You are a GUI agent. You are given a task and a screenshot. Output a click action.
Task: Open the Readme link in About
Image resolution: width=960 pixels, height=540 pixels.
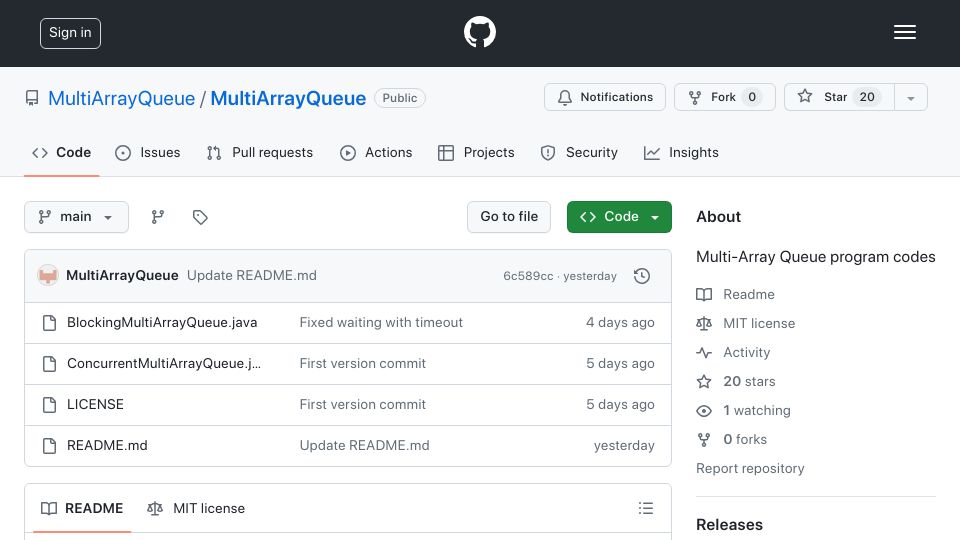tap(749, 294)
